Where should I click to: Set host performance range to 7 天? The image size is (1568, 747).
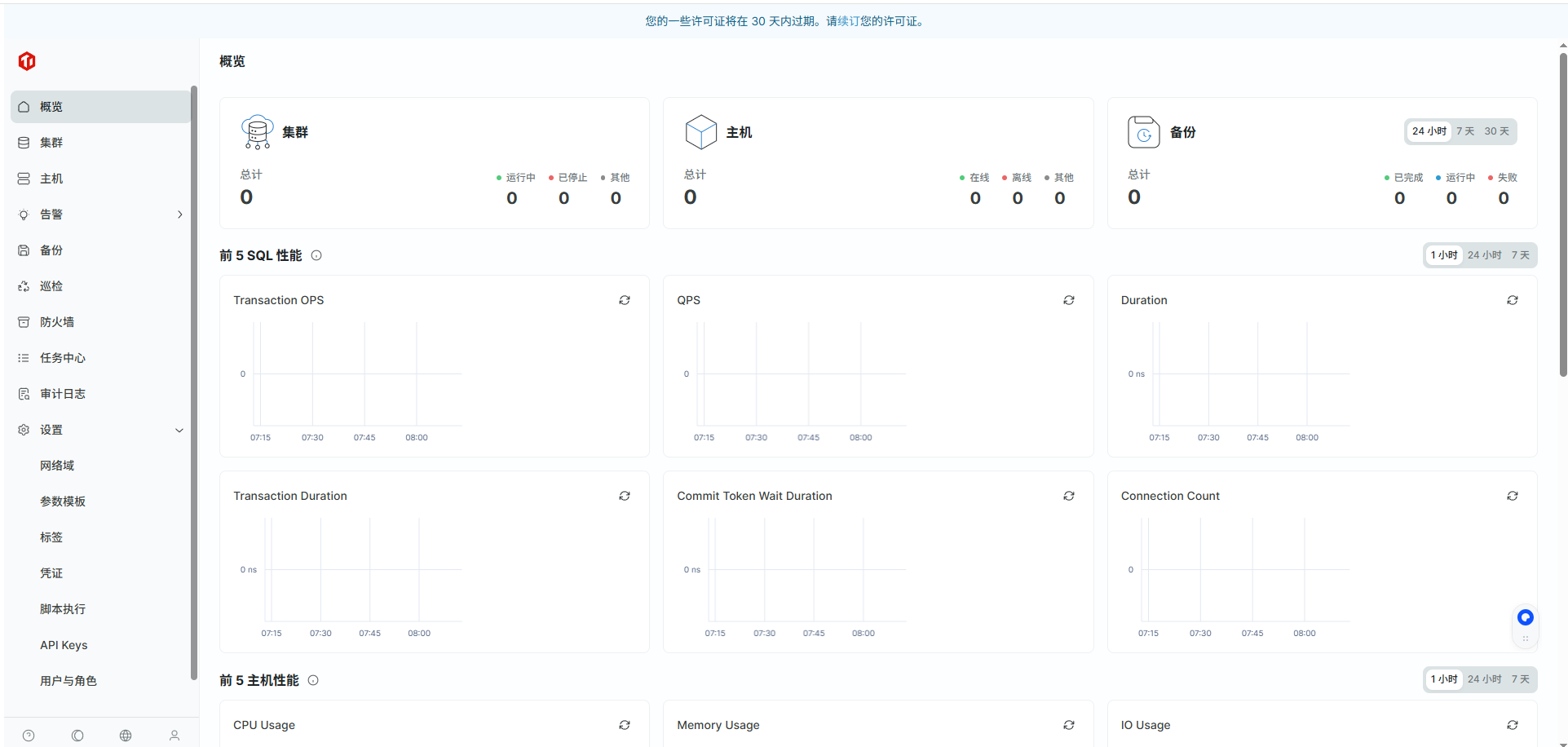[1520, 679]
